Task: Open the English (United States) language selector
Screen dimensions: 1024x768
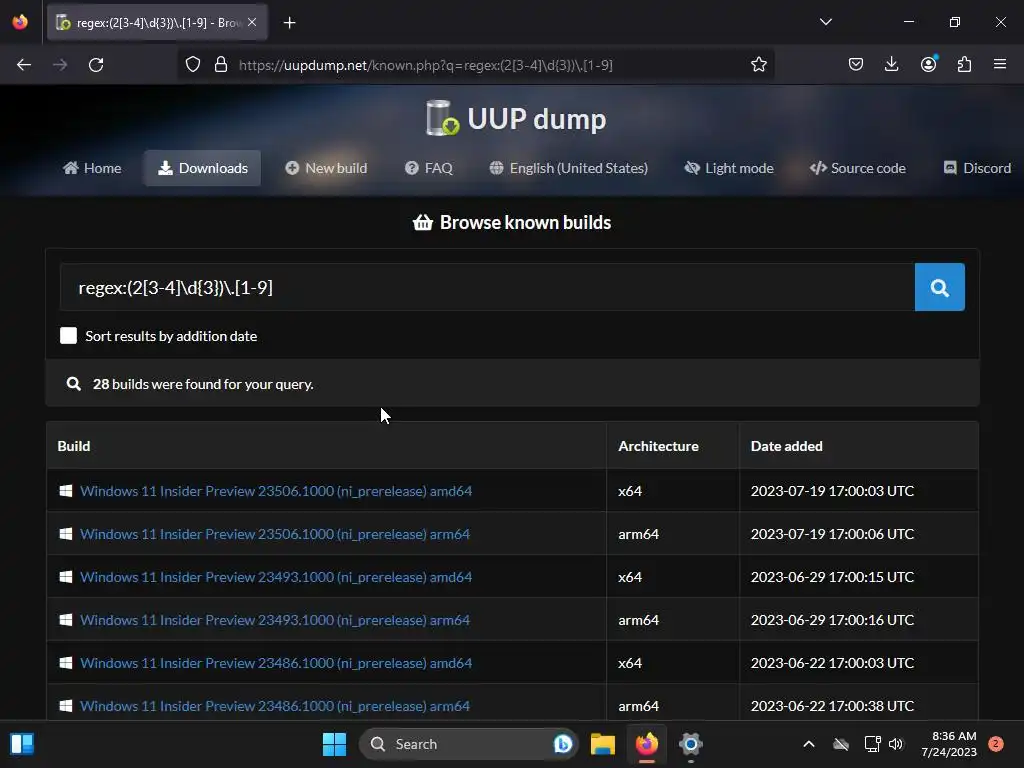Action: click(568, 168)
